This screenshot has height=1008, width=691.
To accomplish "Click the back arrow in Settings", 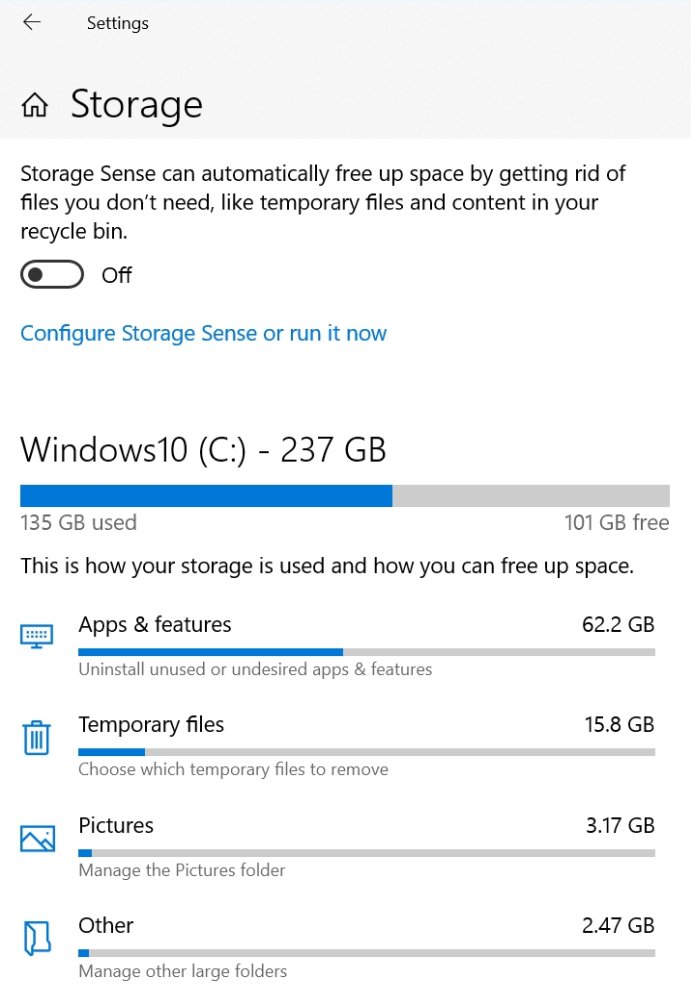I will pos(32,22).
